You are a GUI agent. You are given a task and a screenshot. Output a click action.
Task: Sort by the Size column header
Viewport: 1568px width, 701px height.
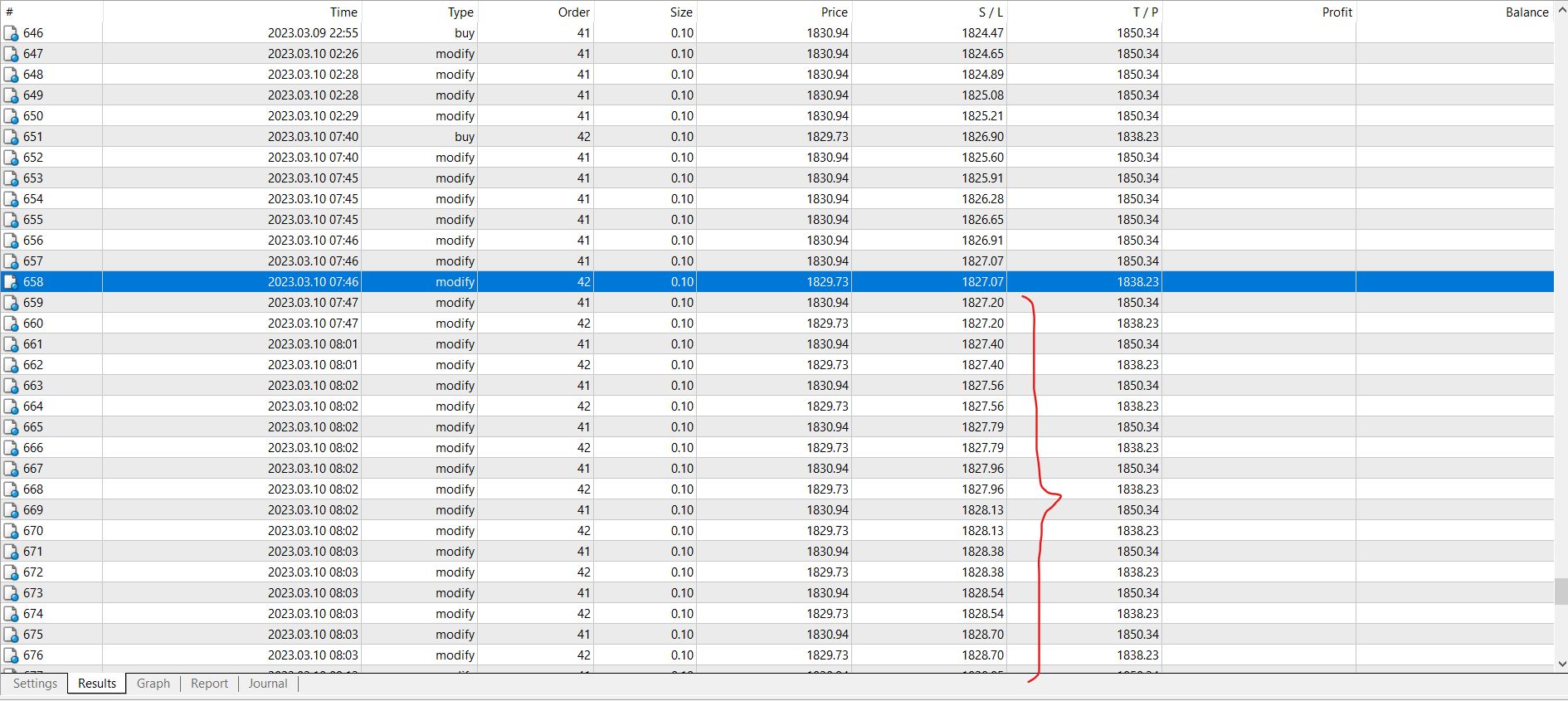click(x=645, y=12)
